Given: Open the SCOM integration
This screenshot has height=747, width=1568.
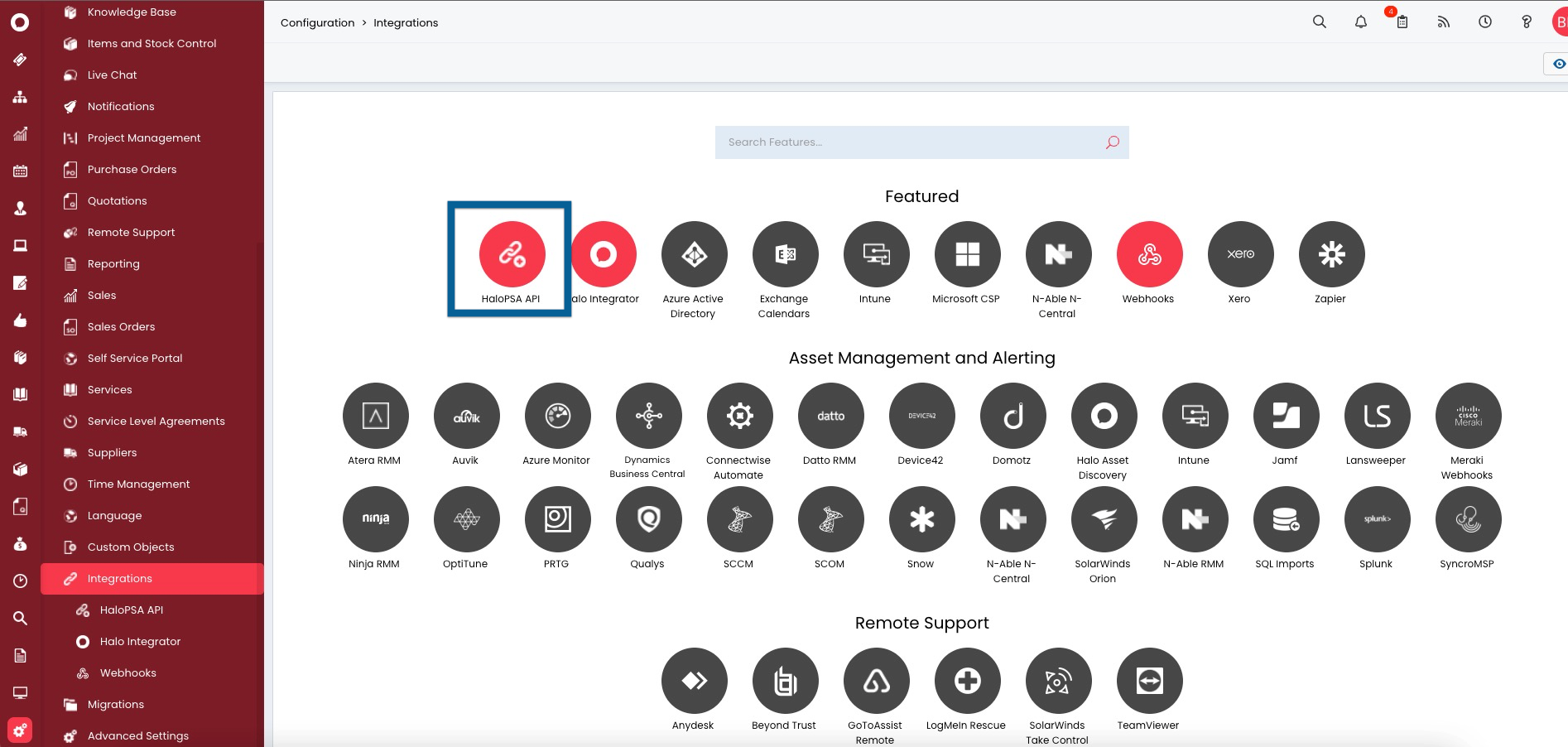Looking at the screenshot, I should click(x=830, y=519).
